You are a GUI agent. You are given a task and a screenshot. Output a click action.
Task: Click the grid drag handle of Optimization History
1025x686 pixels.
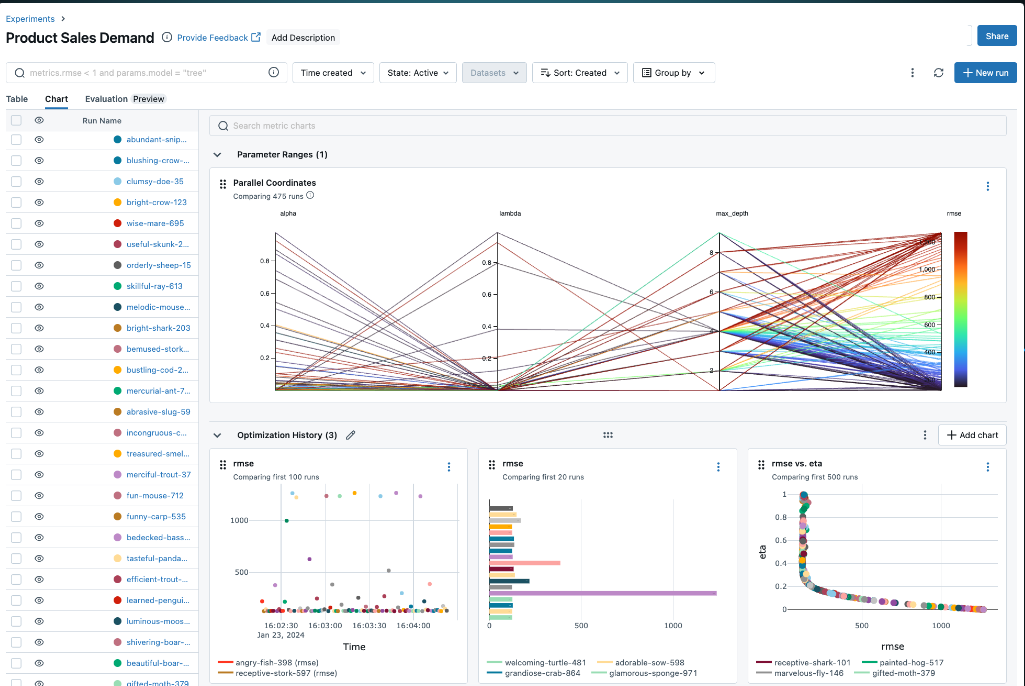(x=608, y=435)
